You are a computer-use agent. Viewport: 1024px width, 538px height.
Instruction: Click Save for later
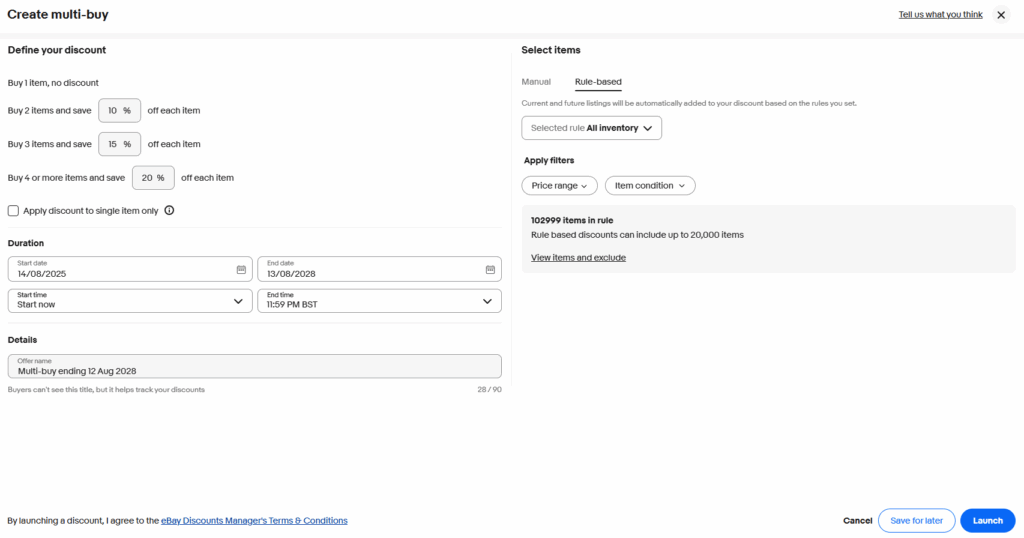916,520
